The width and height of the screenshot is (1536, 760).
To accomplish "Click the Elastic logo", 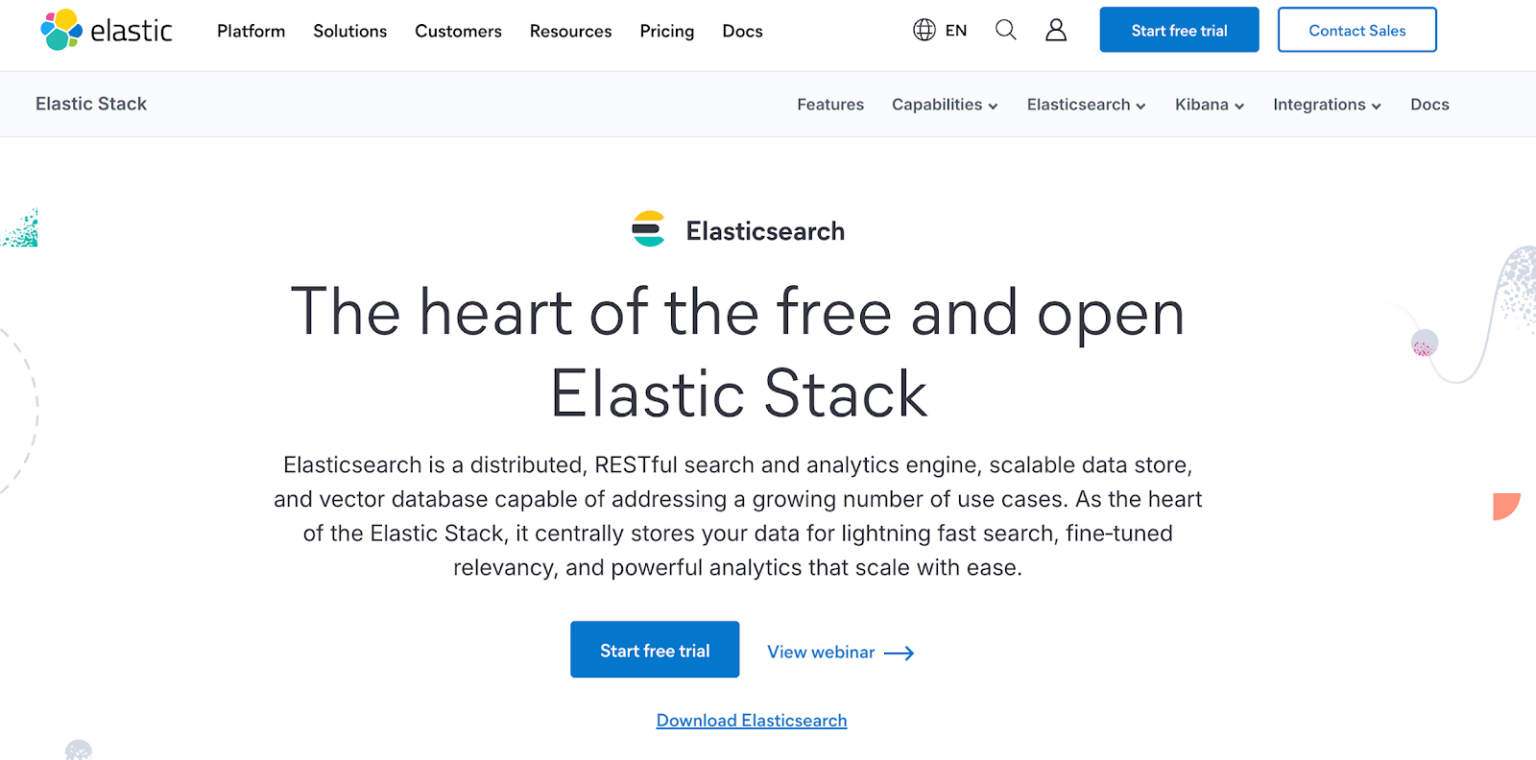I will pos(105,30).
